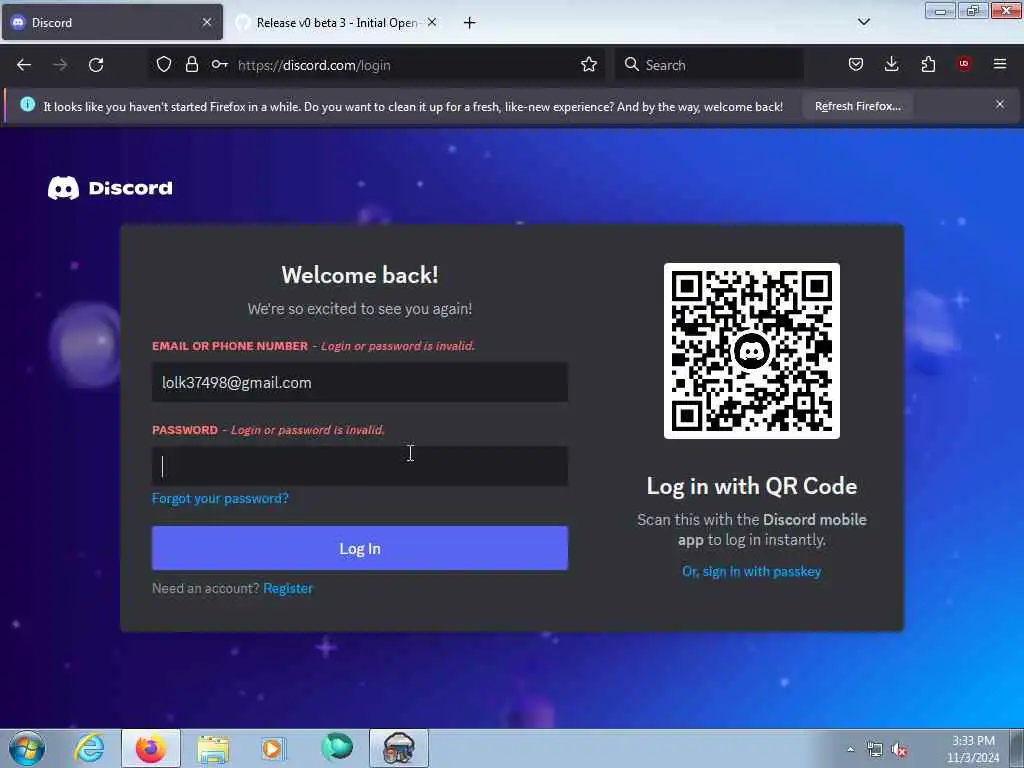Reload the Discord login page
Viewport: 1024px width, 768px height.
click(x=96, y=65)
